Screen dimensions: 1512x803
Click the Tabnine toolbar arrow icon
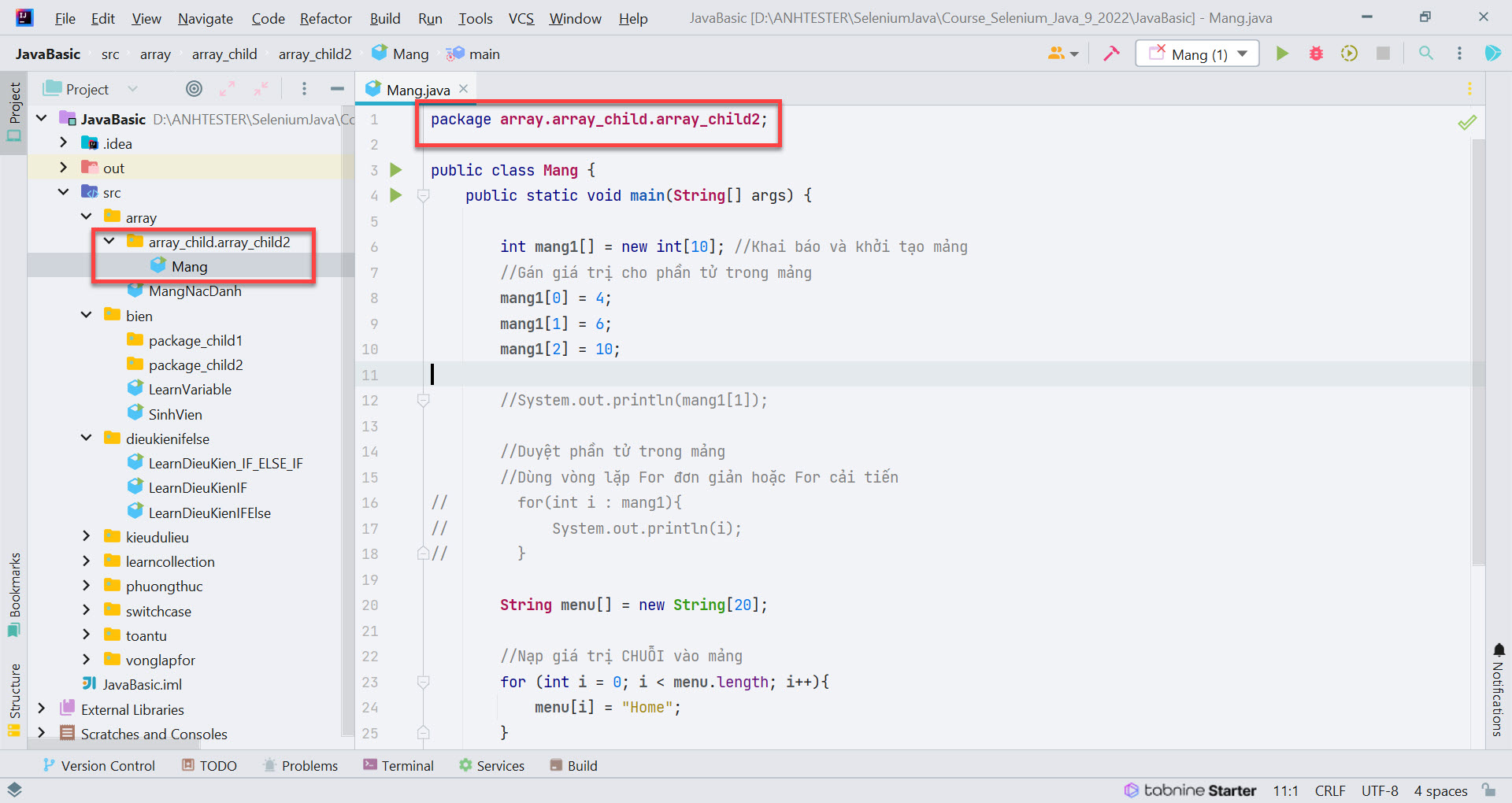[1492, 54]
